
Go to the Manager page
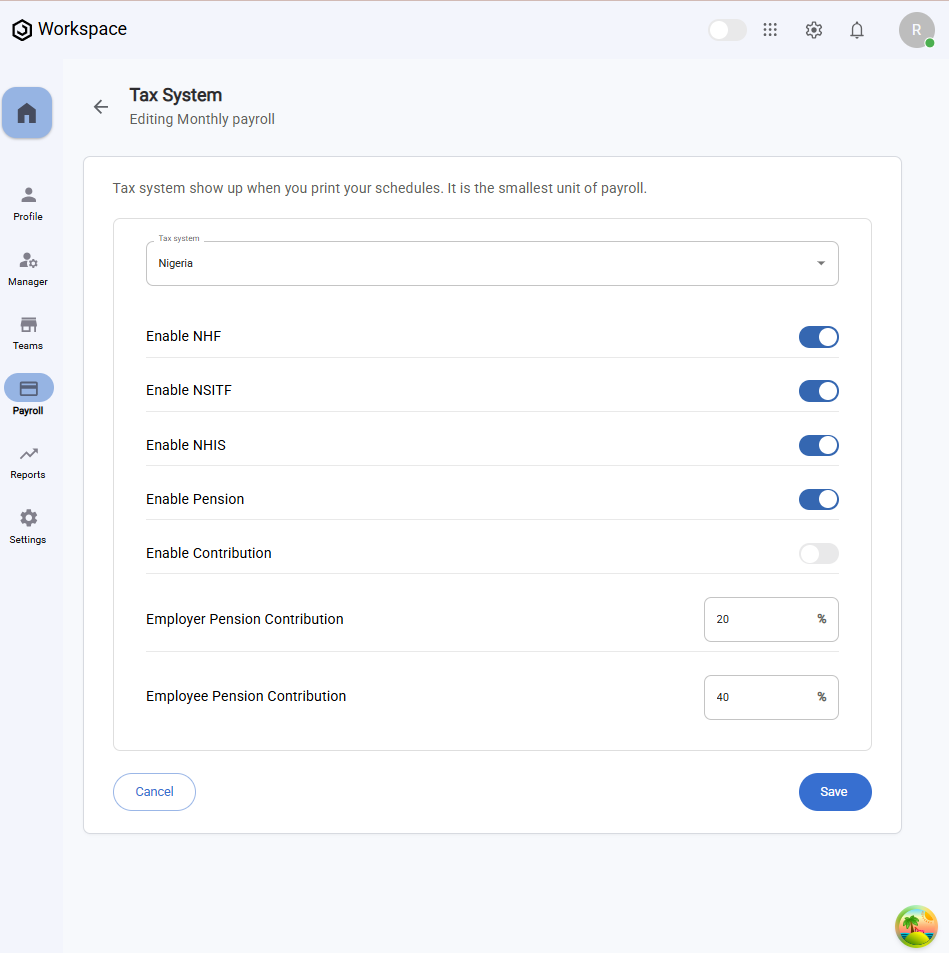coord(28,268)
